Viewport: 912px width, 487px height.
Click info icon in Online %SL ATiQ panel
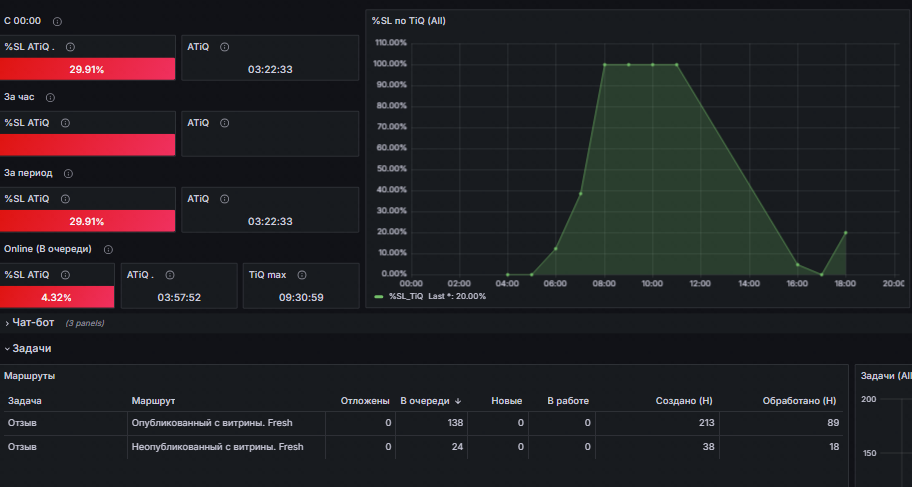click(x=65, y=275)
